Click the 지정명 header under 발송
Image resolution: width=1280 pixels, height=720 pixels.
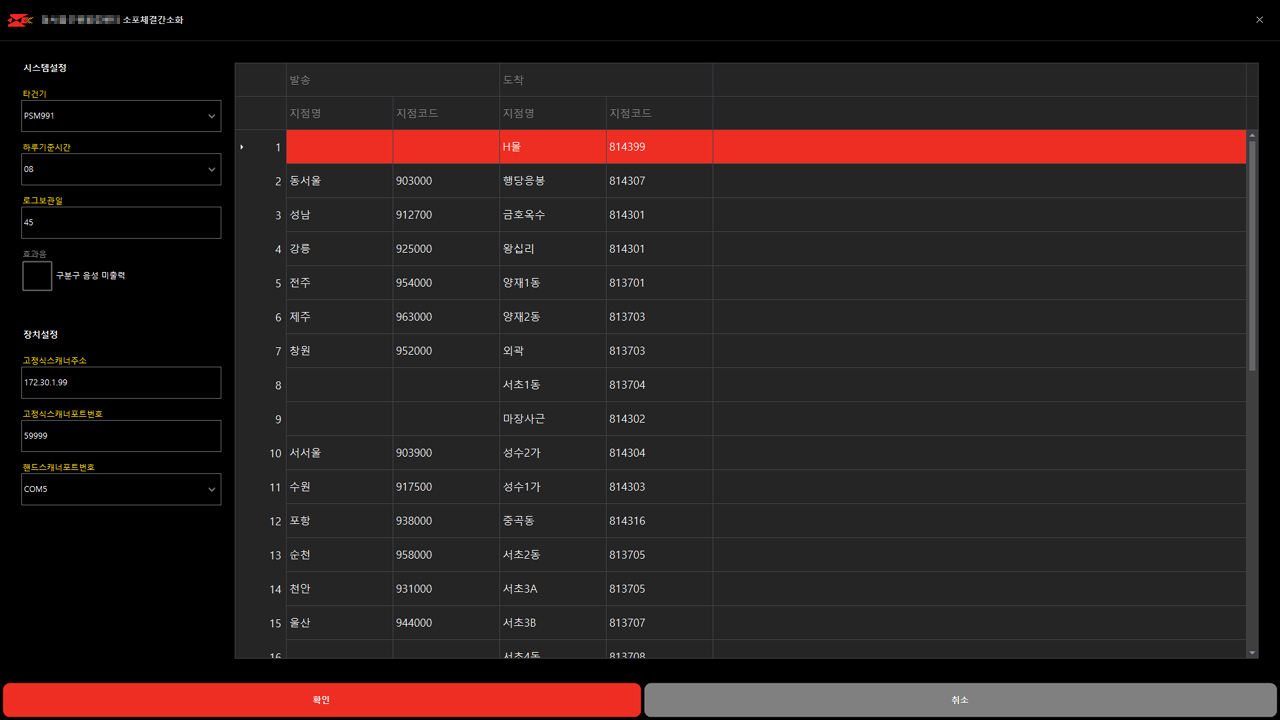(339, 113)
